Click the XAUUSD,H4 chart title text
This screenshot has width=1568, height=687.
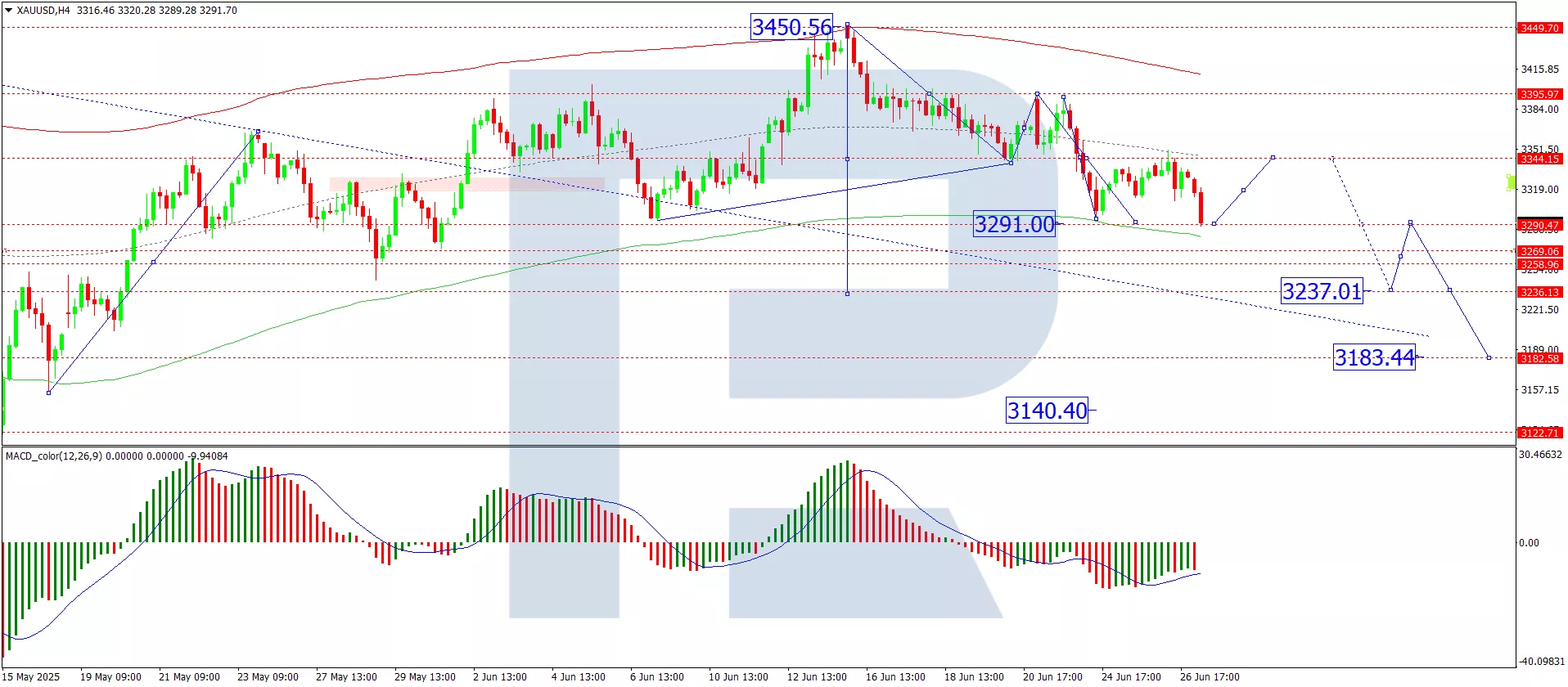point(43,11)
